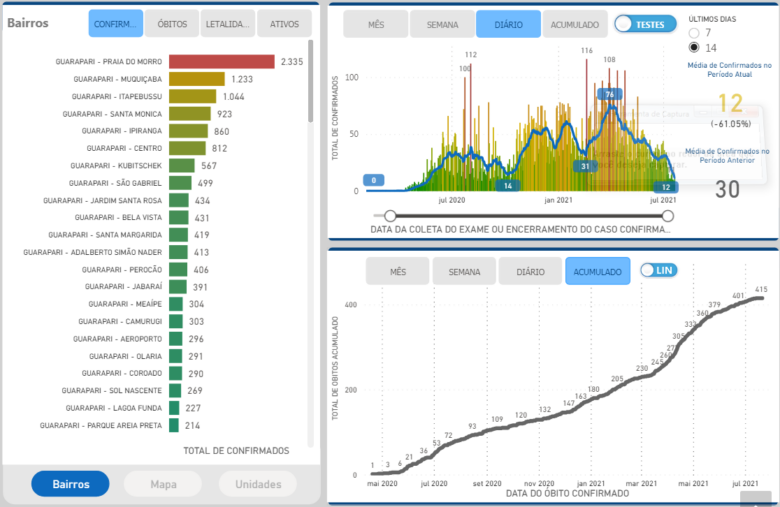Open the LETALIDA... tab

pyautogui.click(x=228, y=24)
